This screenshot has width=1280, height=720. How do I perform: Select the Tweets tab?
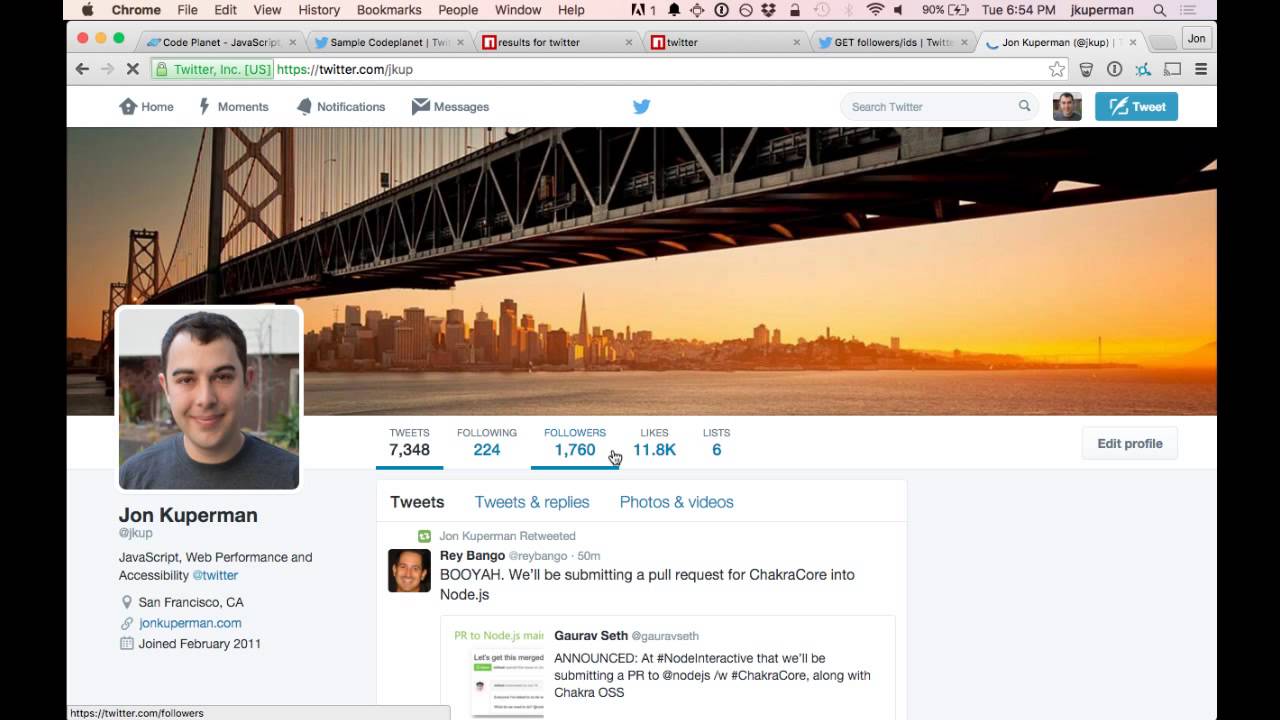pyautogui.click(x=417, y=502)
